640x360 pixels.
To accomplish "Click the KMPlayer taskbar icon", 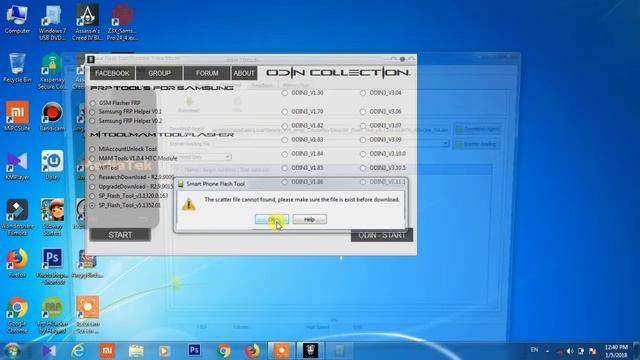I will coord(49,351).
